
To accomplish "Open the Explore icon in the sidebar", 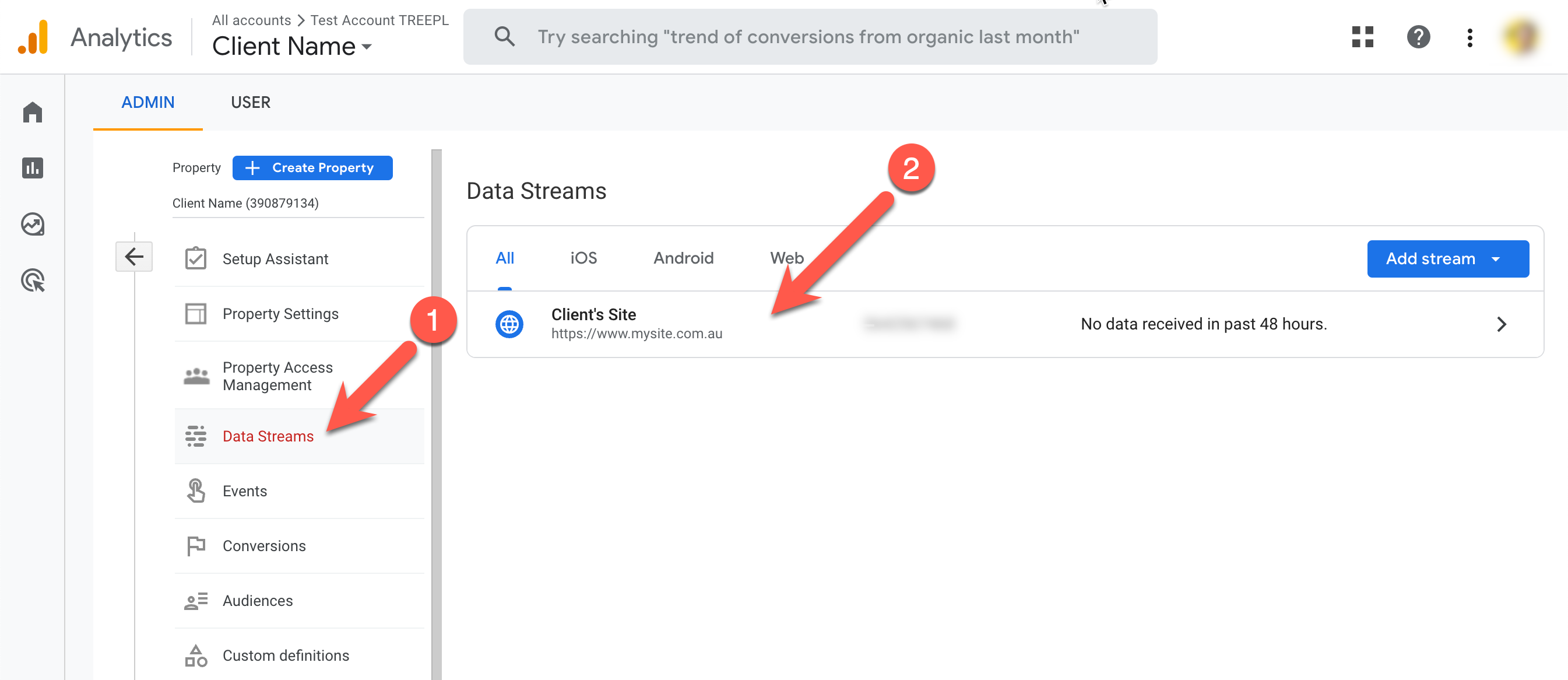I will pos(32,224).
